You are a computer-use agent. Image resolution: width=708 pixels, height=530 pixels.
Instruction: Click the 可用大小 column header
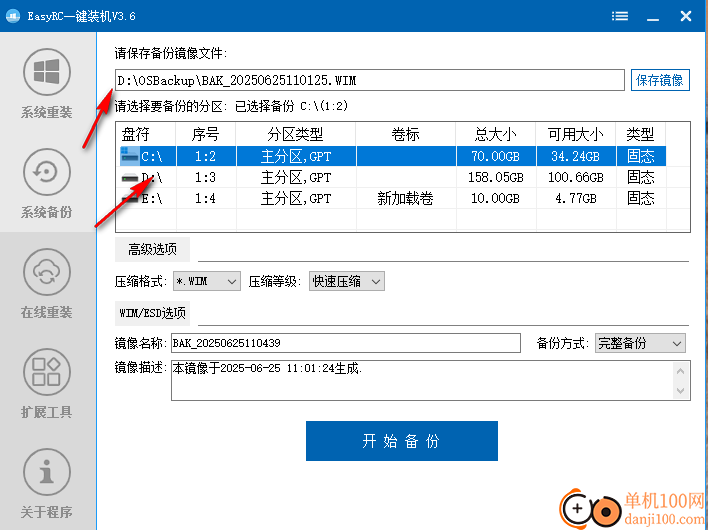point(576,134)
